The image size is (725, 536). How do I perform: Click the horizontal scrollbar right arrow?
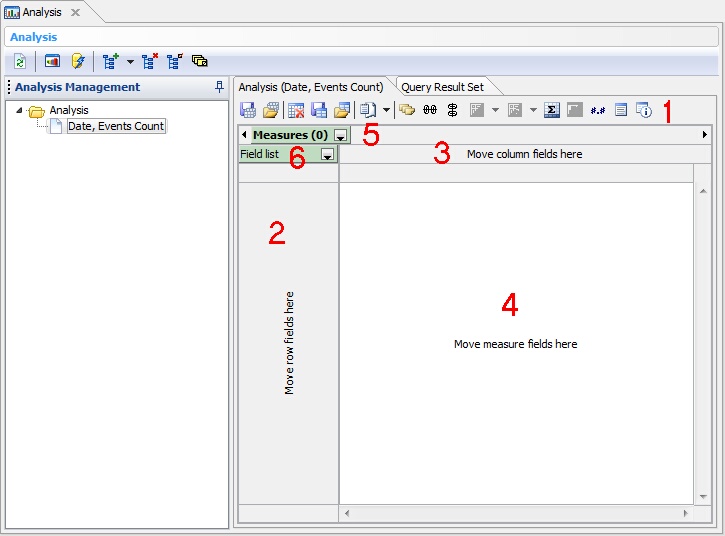[x=686, y=513]
